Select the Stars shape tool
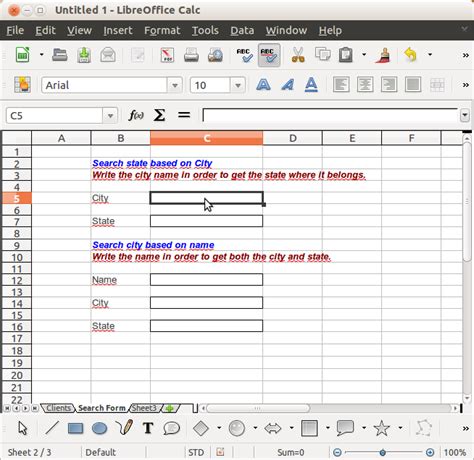This screenshot has height=460, width=474. (382, 428)
